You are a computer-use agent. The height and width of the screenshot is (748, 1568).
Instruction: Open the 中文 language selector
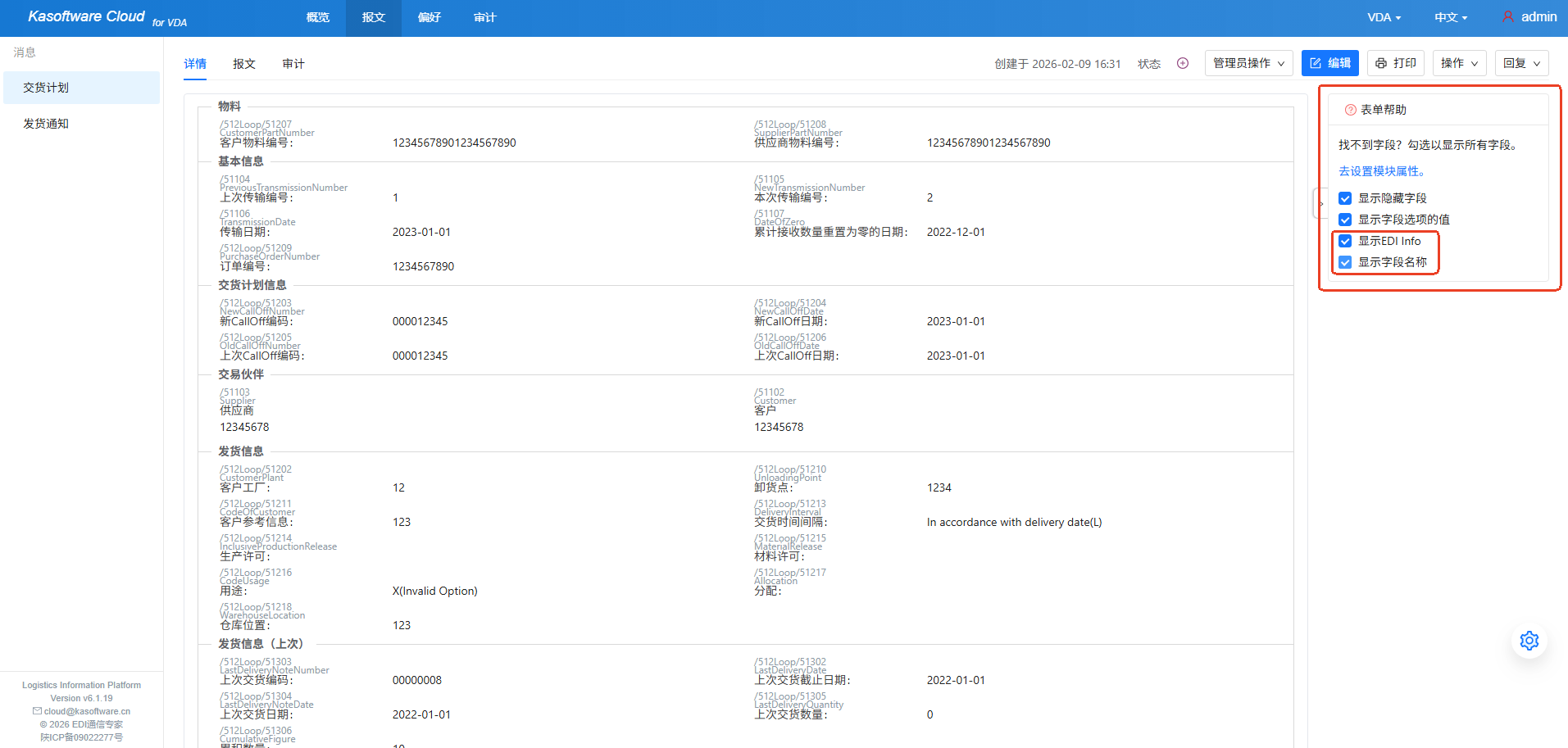click(x=1450, y=17)
